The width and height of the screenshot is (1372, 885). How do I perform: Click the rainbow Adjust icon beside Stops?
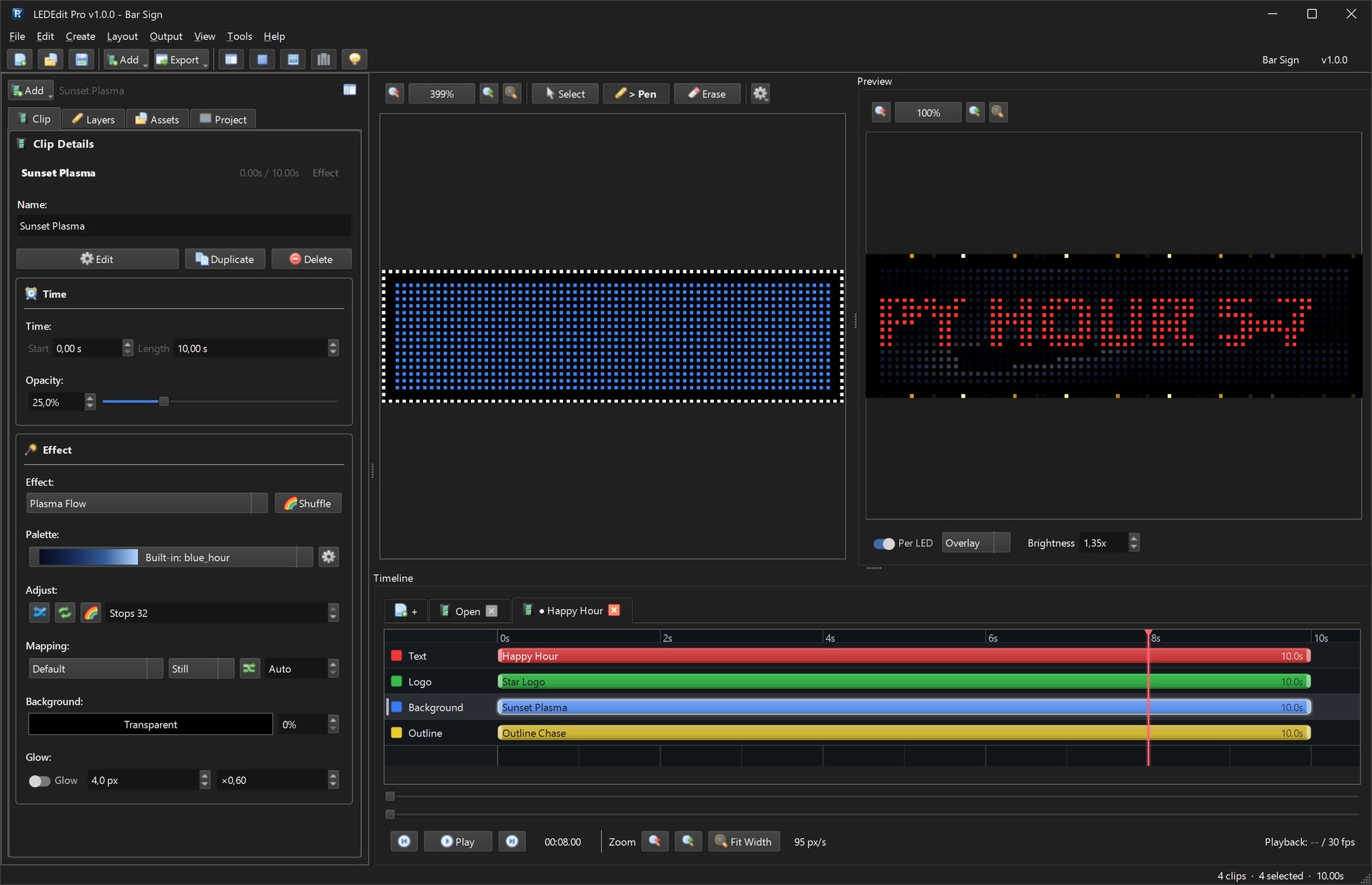click(x=91, y=613)
